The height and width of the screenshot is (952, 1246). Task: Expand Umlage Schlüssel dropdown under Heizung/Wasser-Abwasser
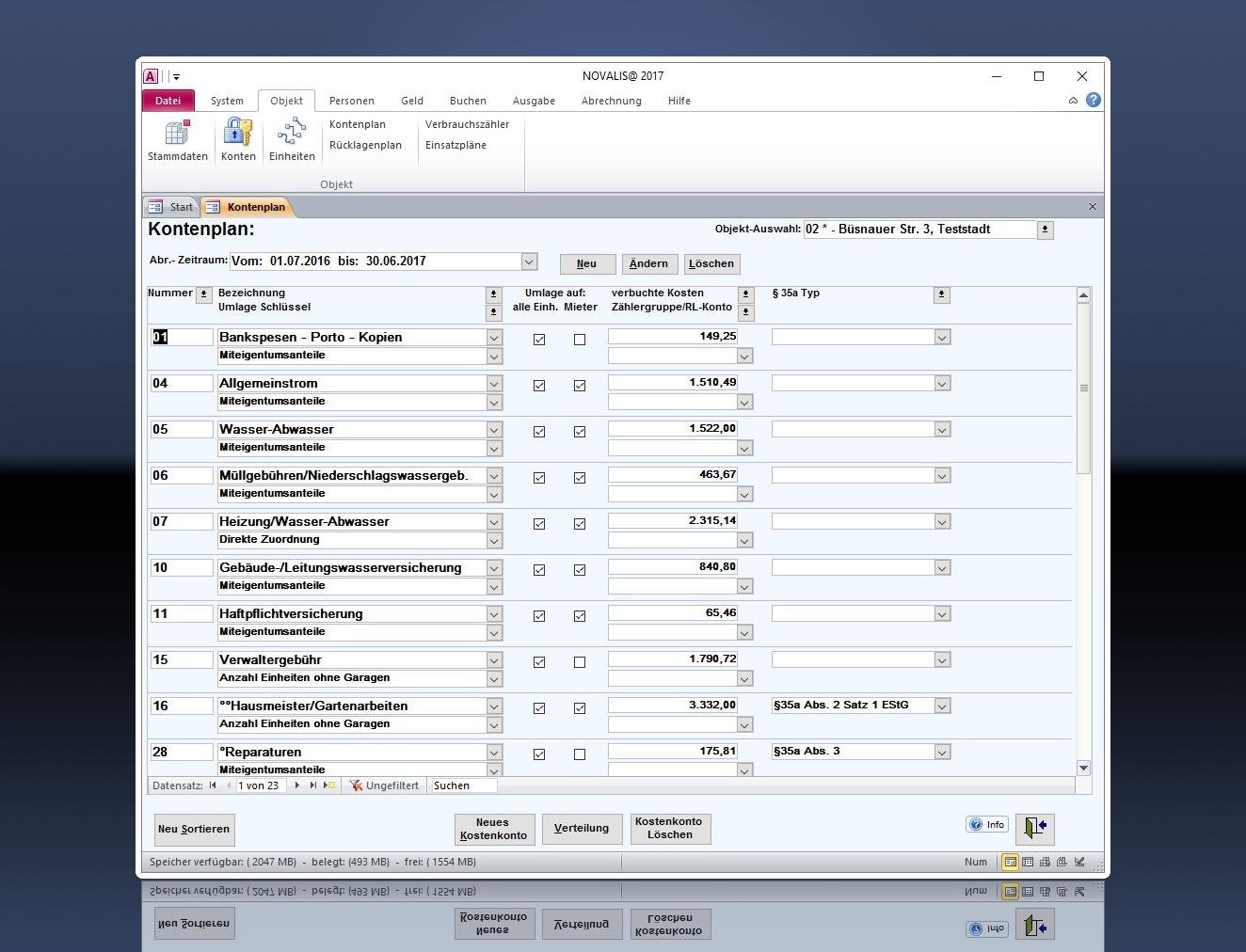[x=494, y=541]
